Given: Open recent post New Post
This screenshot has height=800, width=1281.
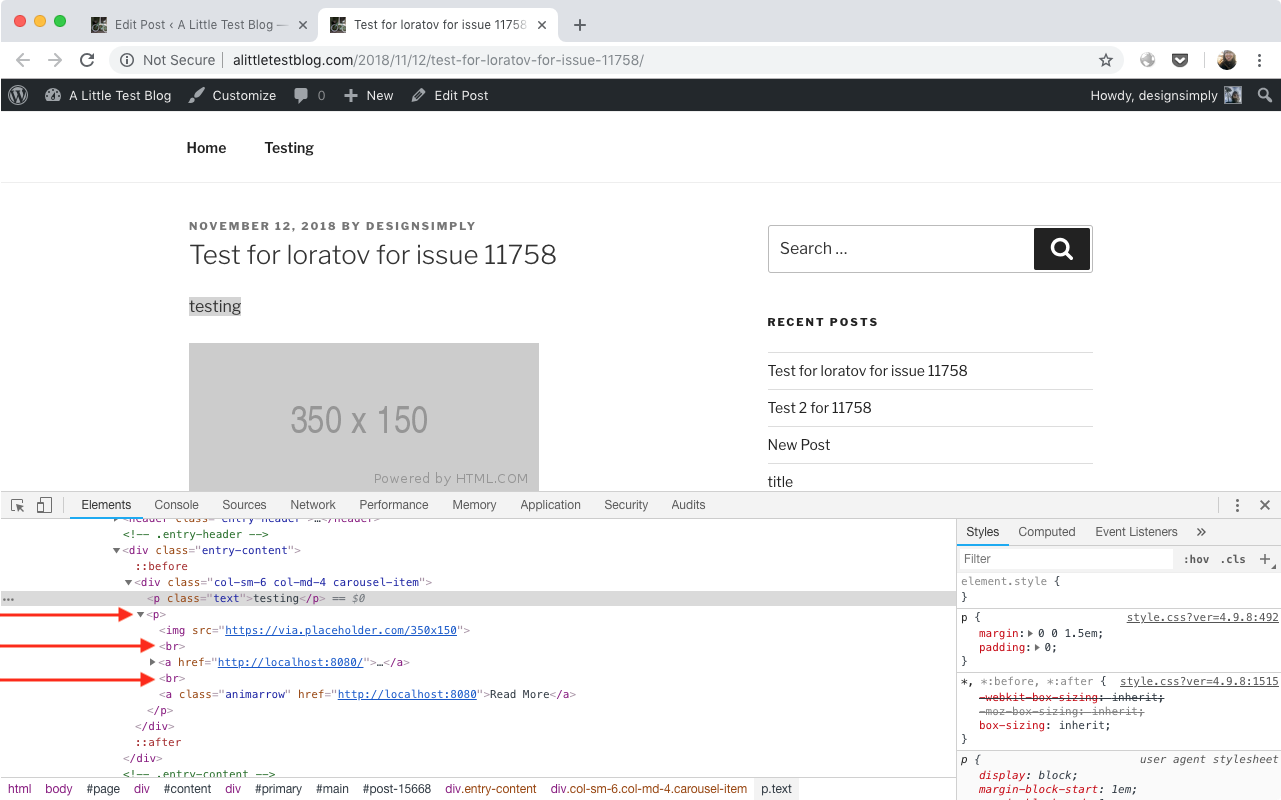Looking at the screenshot, I should 799,444.
